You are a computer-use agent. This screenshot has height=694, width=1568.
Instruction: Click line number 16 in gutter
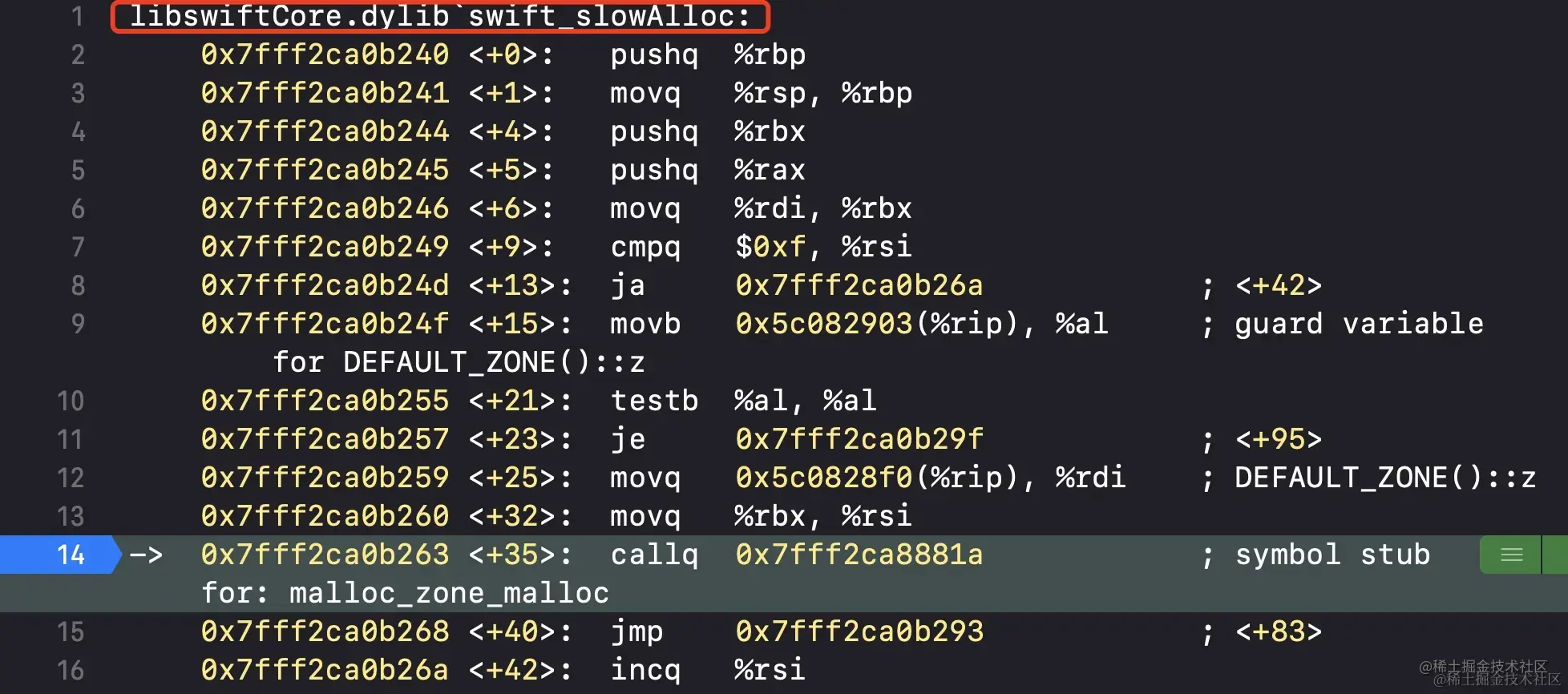coord(71,670)
